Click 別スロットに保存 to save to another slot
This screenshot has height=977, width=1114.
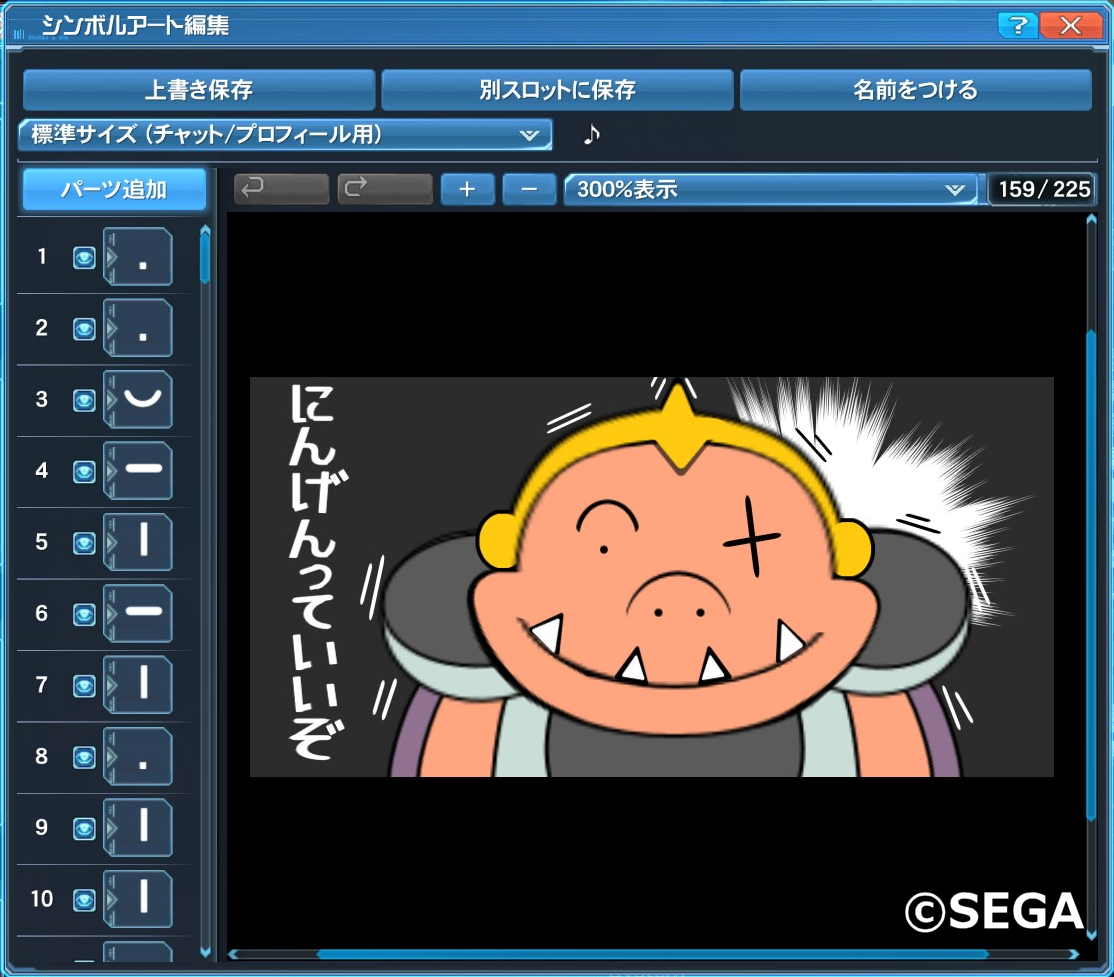coord(557,90)
